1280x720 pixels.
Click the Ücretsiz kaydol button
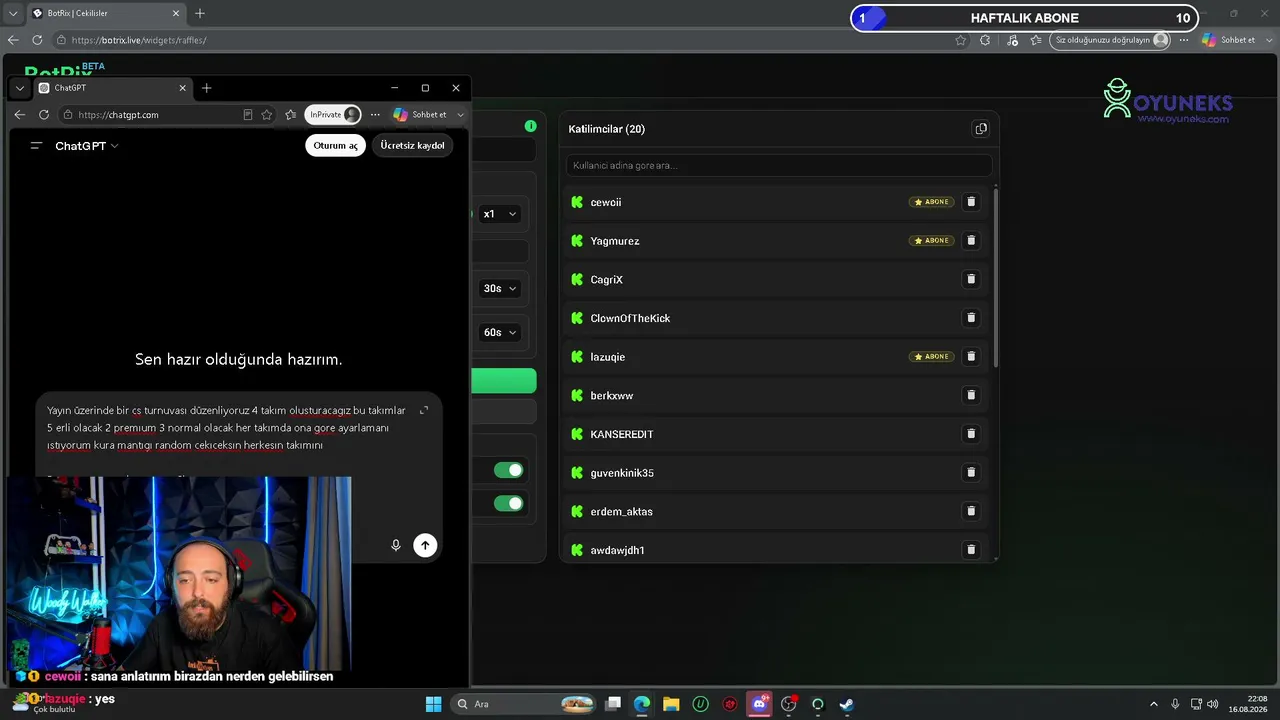412,146
